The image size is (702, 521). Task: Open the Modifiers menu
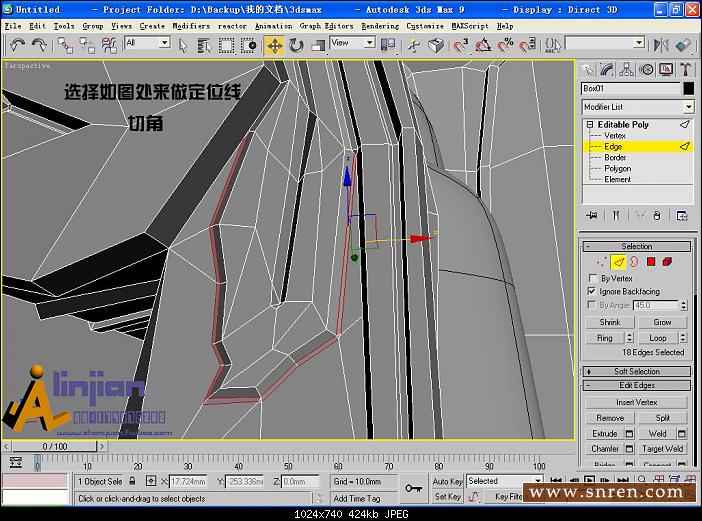point(191,26)
